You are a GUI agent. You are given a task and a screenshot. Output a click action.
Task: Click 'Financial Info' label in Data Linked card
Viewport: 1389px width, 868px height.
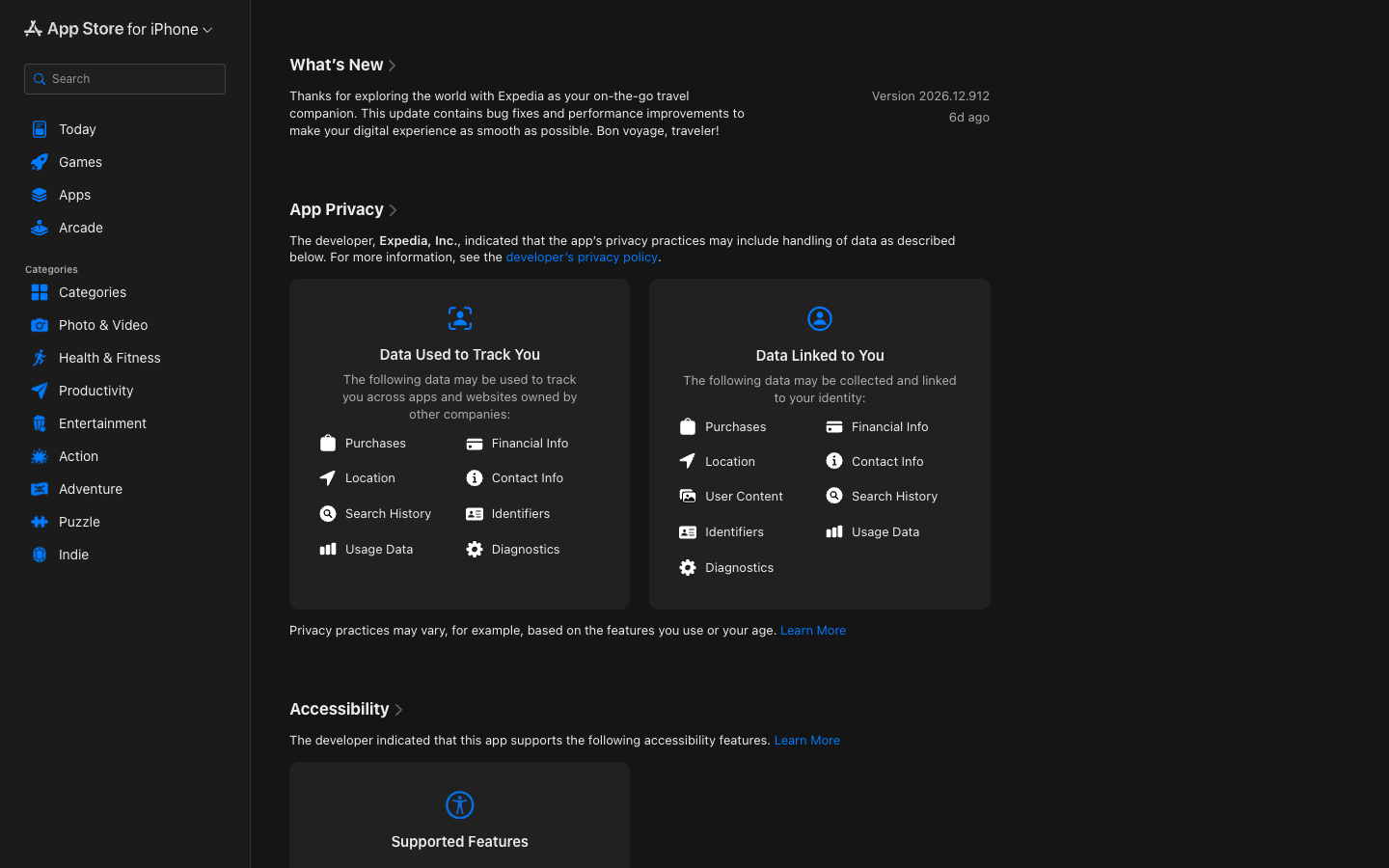[x=889, y=427]
